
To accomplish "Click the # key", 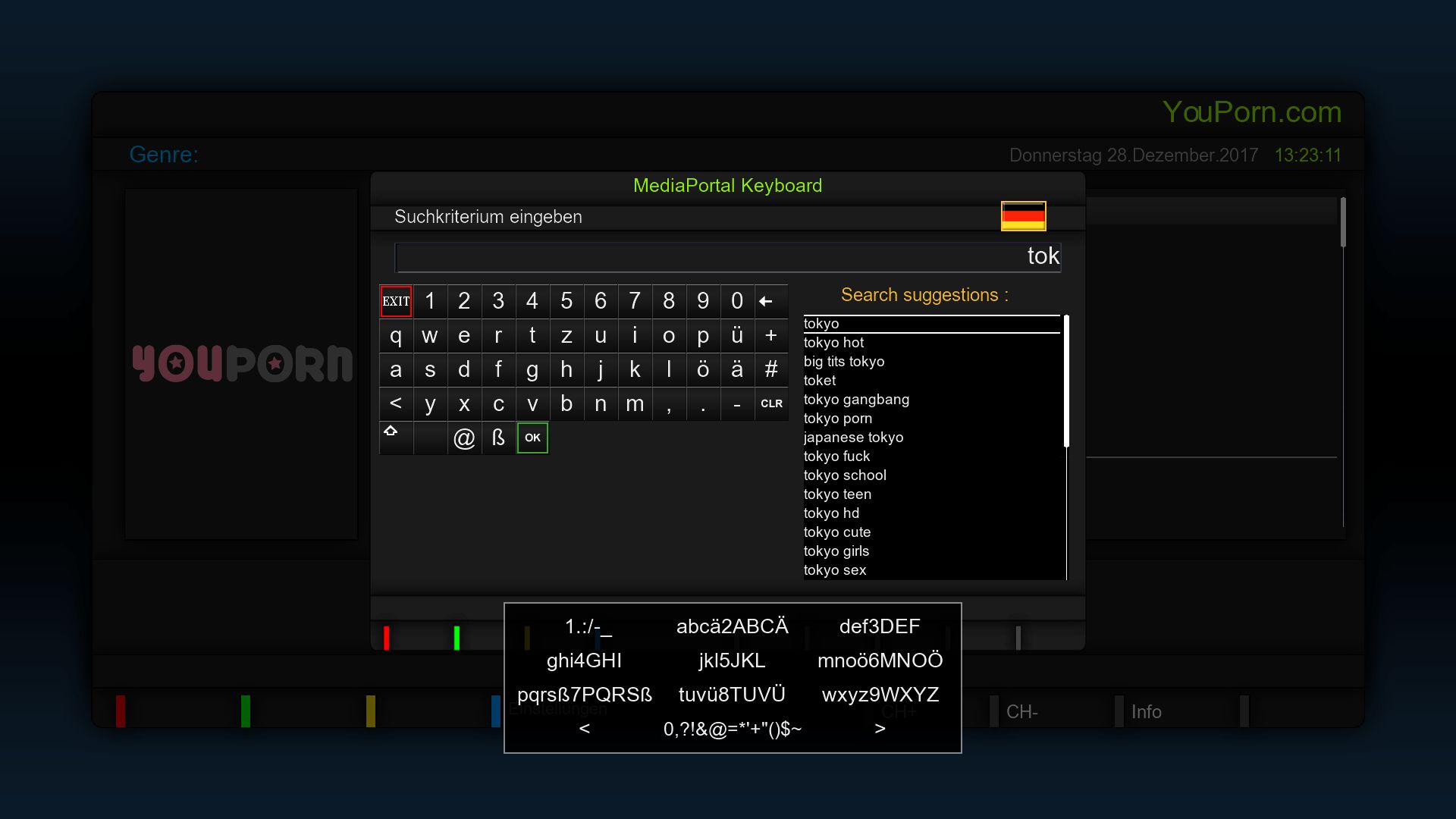I will (771, 369).
